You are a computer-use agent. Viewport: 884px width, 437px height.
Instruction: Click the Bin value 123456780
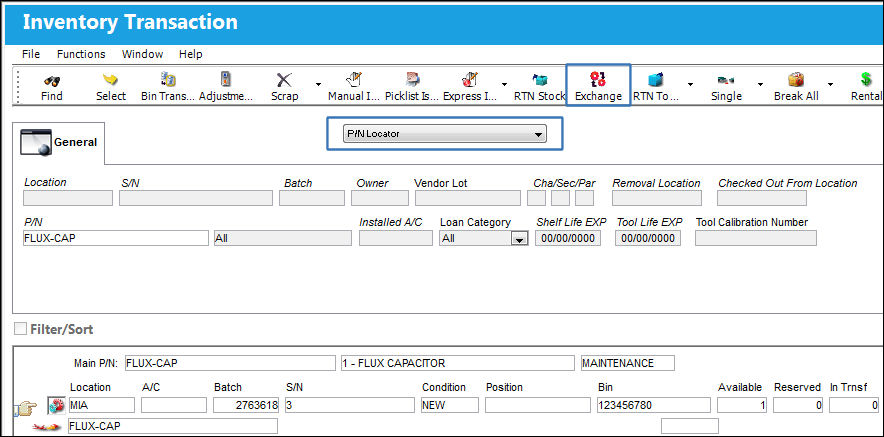[x=653, y=405]
